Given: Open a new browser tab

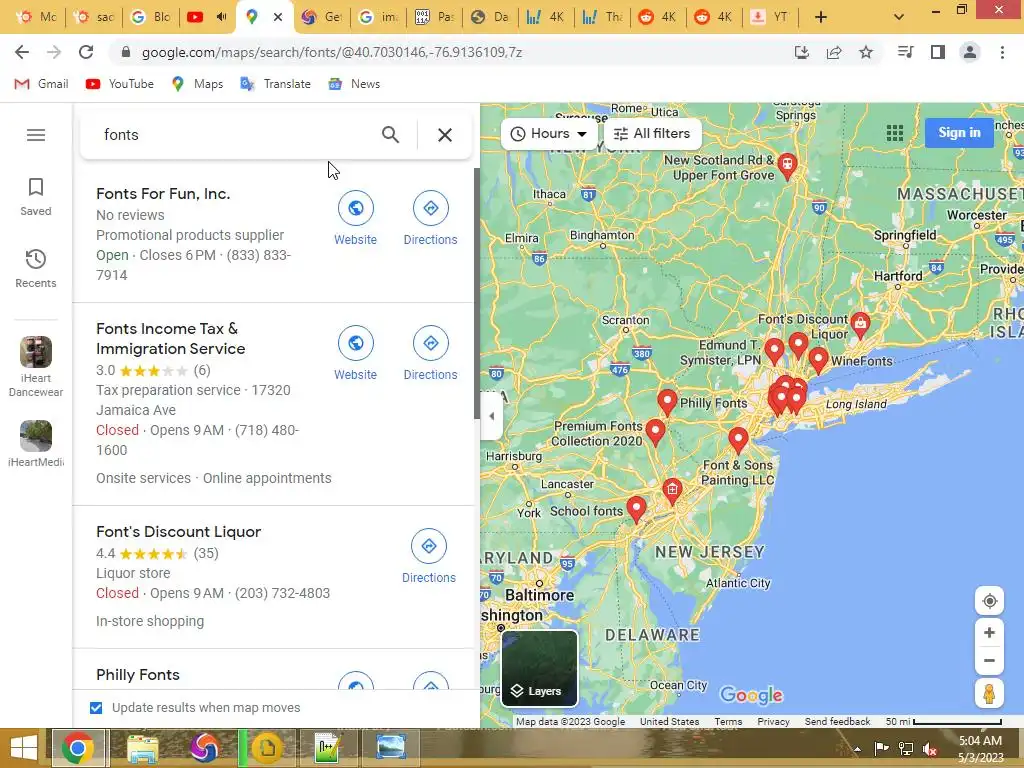Looking at the screenshot, I should point(821,17).
